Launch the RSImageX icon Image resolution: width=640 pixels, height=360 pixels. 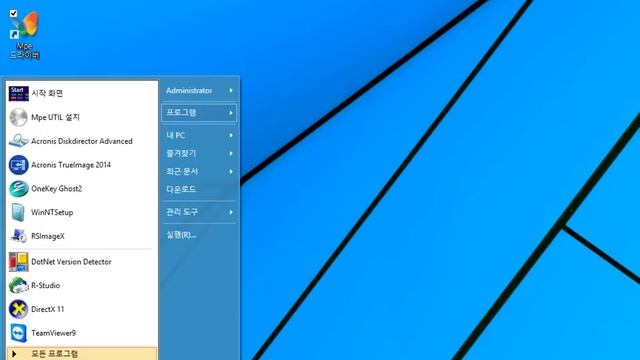18,236
